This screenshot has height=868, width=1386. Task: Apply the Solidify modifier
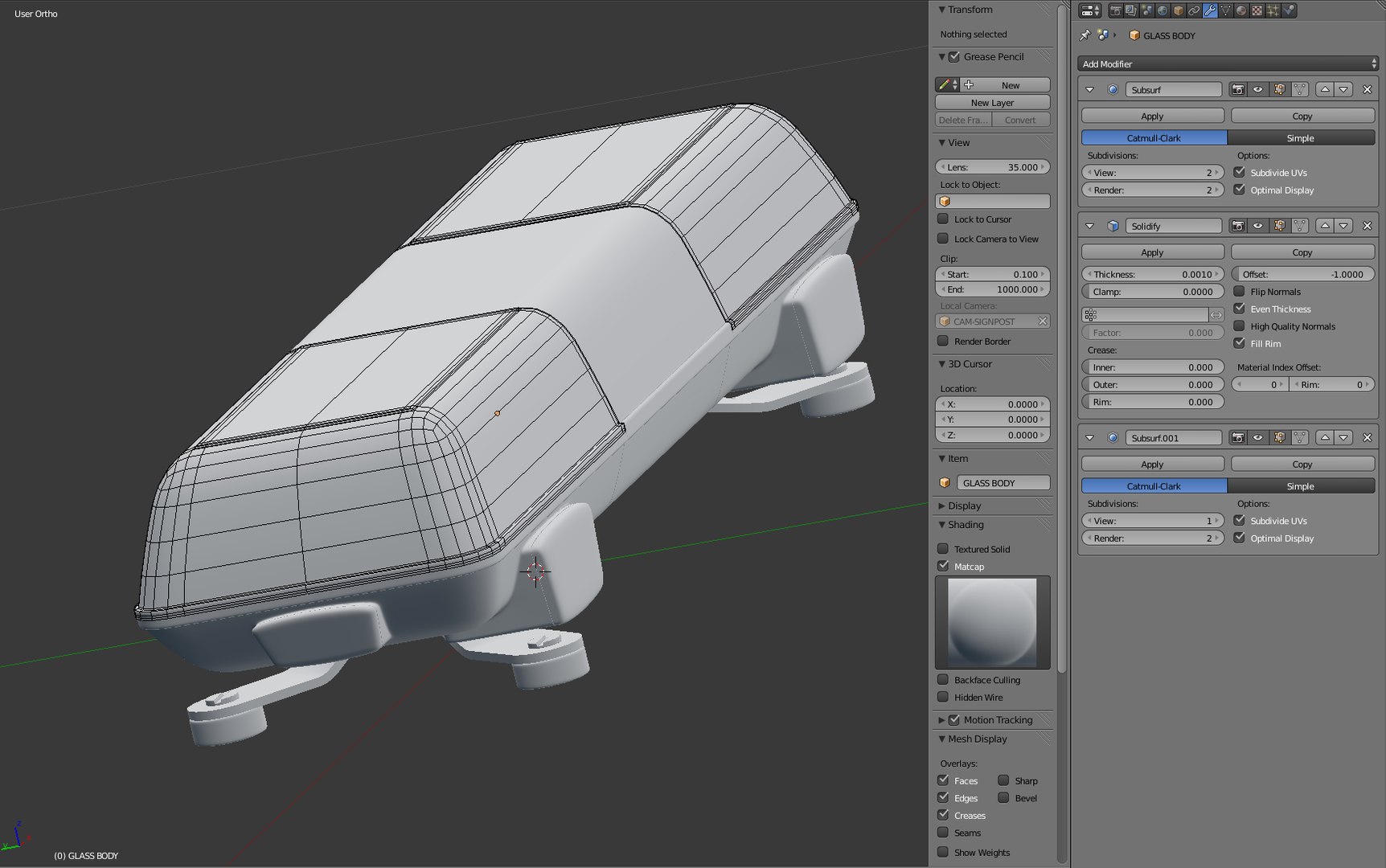click(x=1152, y=252)
